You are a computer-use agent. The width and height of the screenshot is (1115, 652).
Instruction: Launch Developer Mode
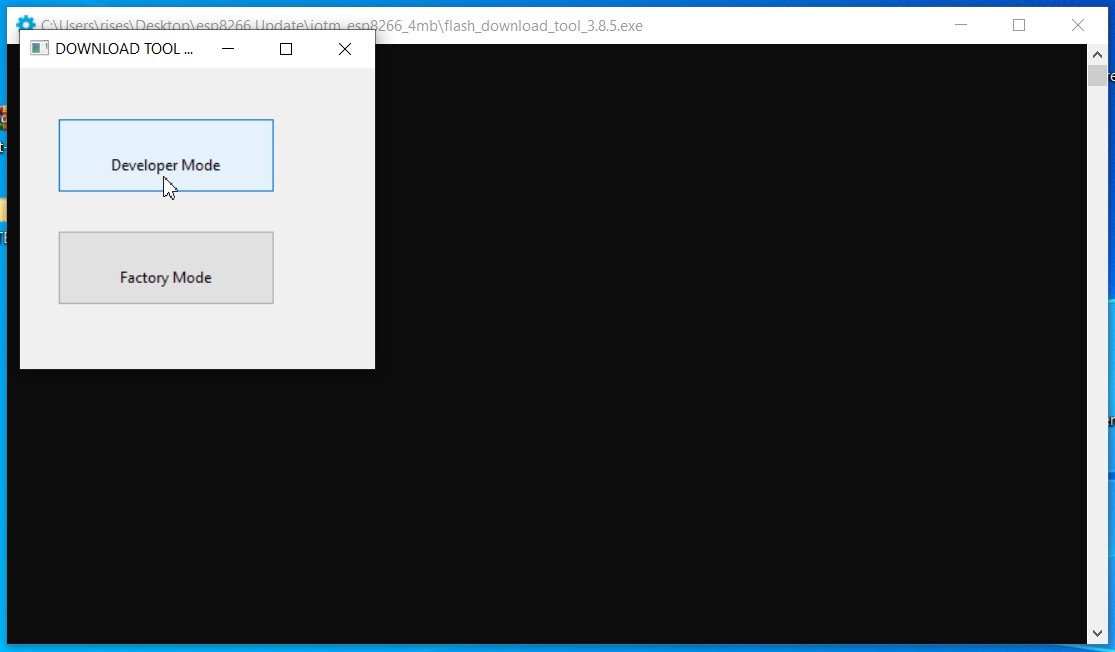coord(166,155)
